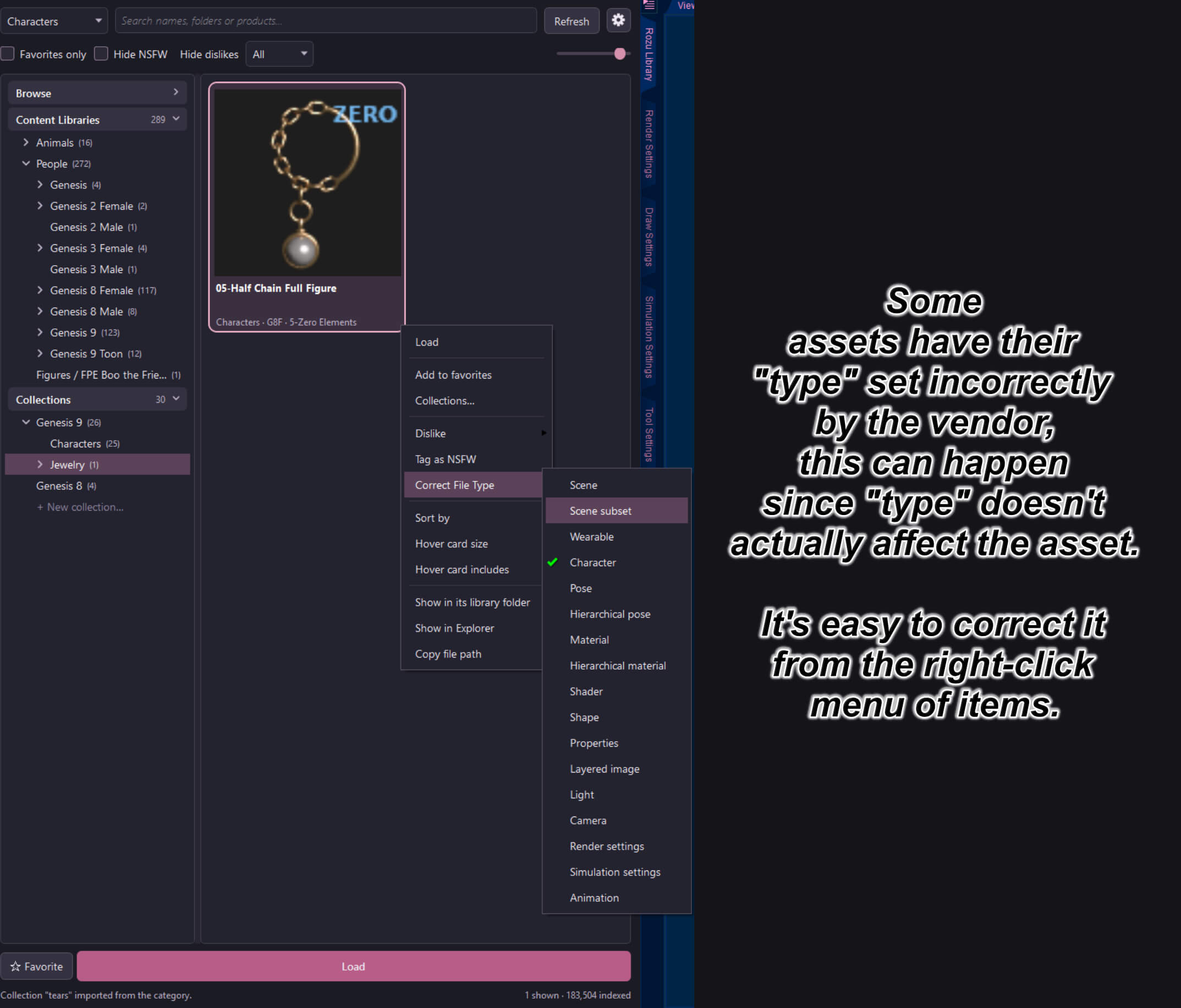Image resolution: width=1181 pixels, height=1008 pixels.
Task: Expand the Genesis 8 Female folder
Action: (x=40, y=290)
